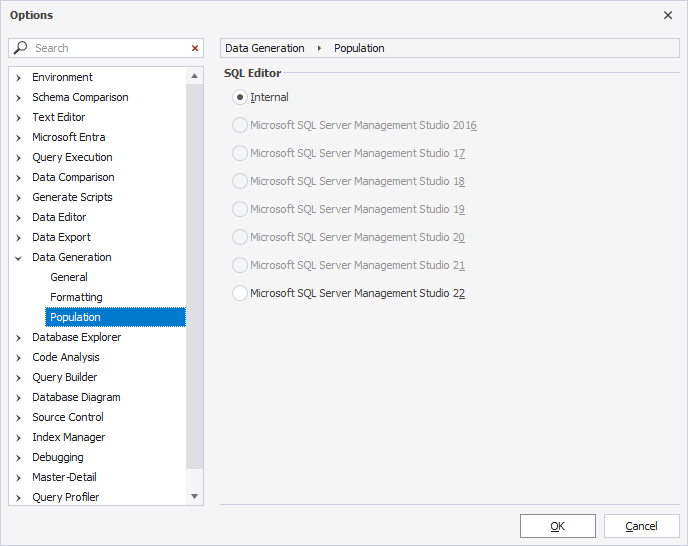Expand the Master-Detail node arrow
The width and height of the screenshot is (688, 546).
(x=18, y=478)
